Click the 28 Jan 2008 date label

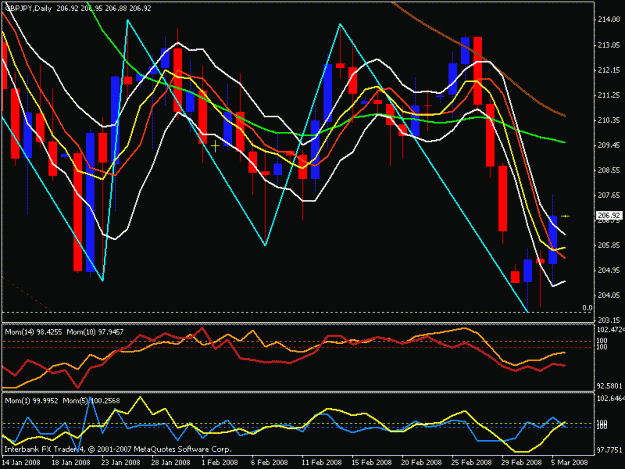pyautogui.click(x=171, y=462)
